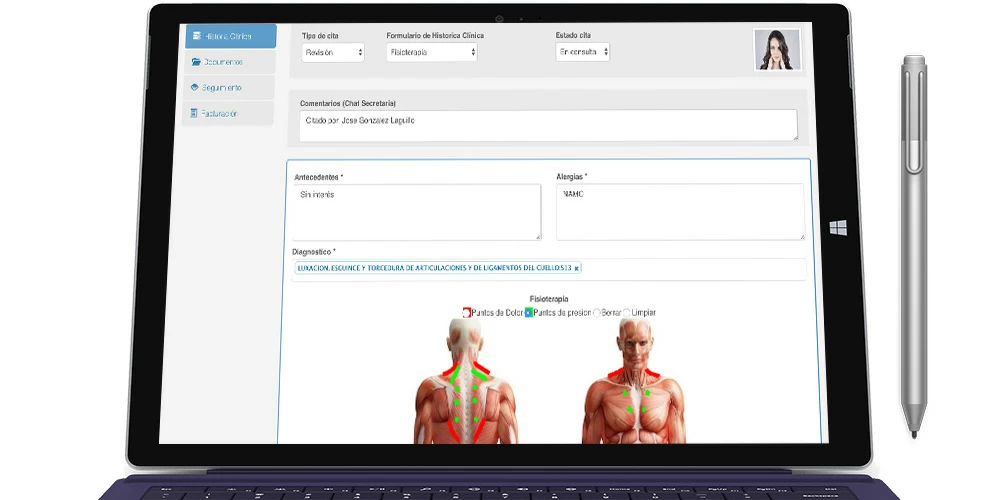Open the Estado cita dropdown

(x=582, y=52)
